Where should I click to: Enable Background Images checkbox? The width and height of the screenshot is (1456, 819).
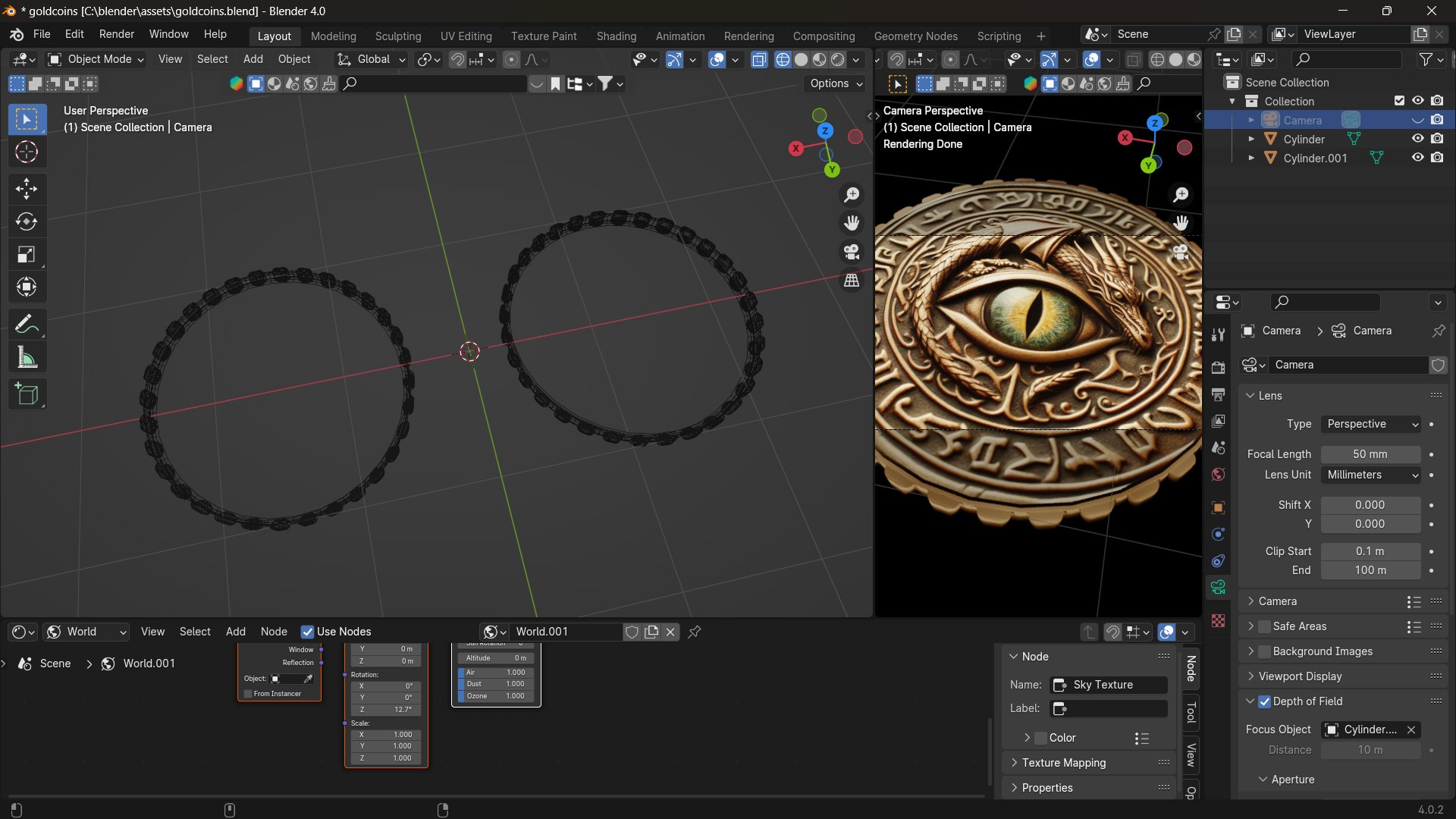pos(1264,651)
